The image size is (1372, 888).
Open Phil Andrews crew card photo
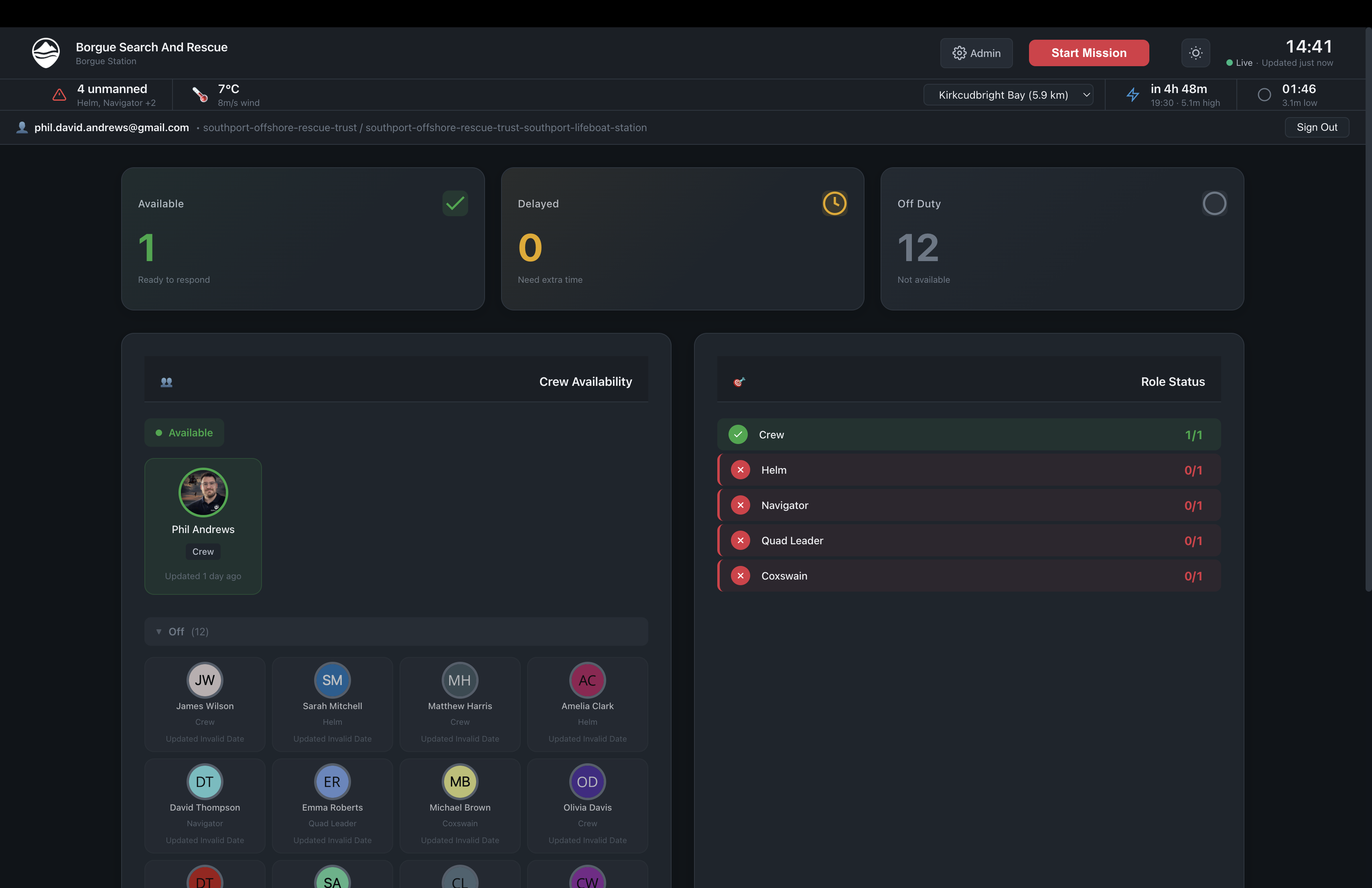pos(203,493)
